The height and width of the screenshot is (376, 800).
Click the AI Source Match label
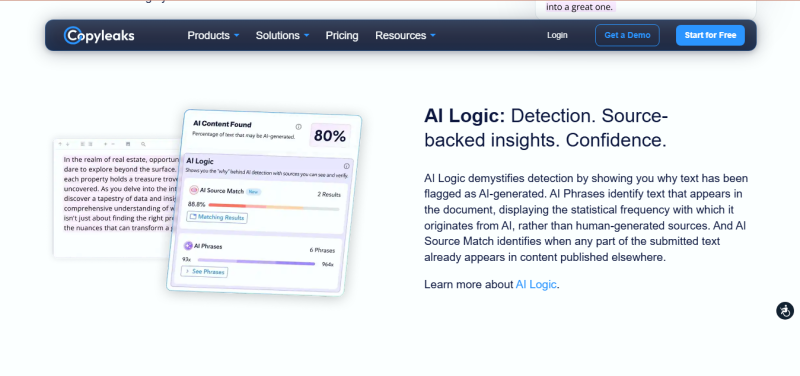click(x=221, y=190)
